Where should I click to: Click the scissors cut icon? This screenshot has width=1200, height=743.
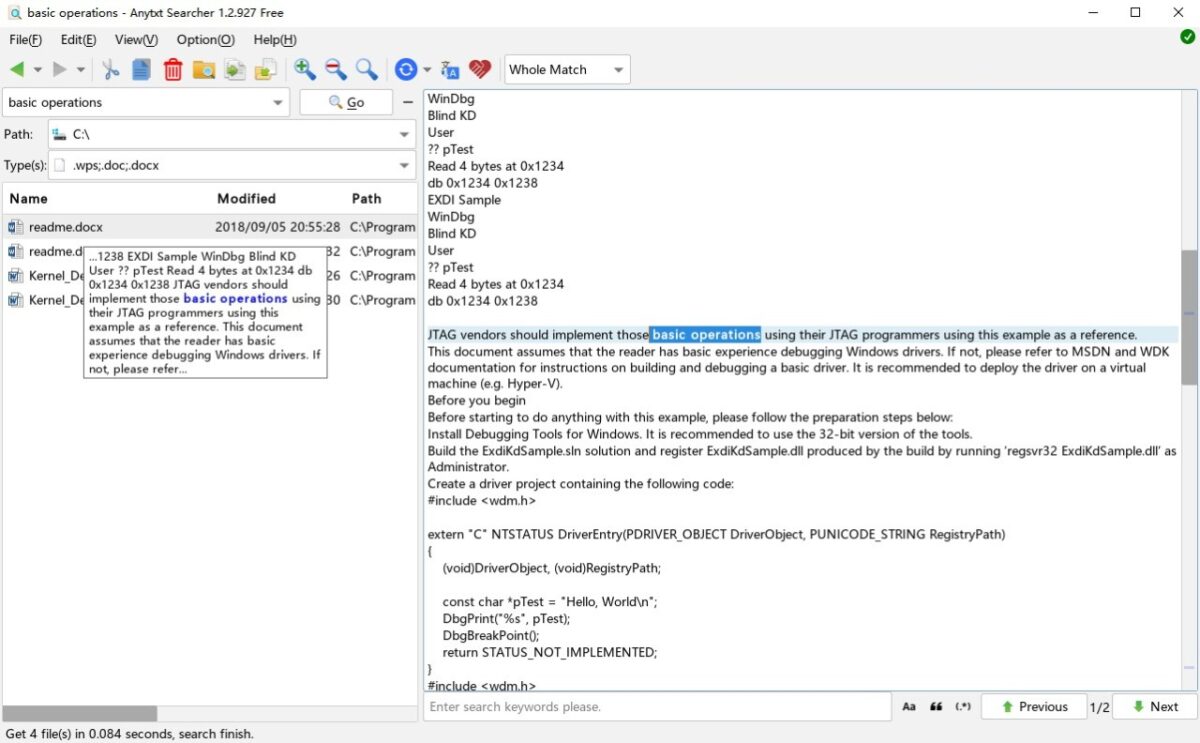(x=110, y=70)
